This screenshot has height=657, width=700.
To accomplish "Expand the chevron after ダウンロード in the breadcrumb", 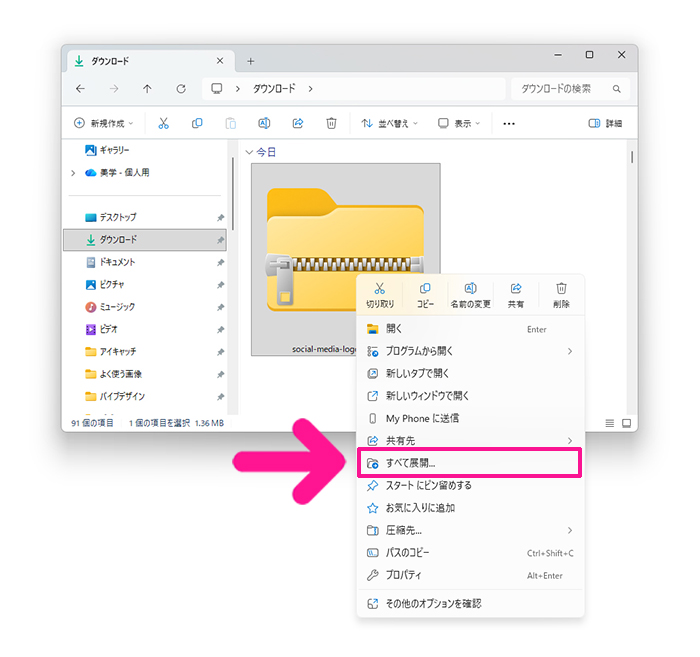I will pyautogui.click(x=310, y=89).
